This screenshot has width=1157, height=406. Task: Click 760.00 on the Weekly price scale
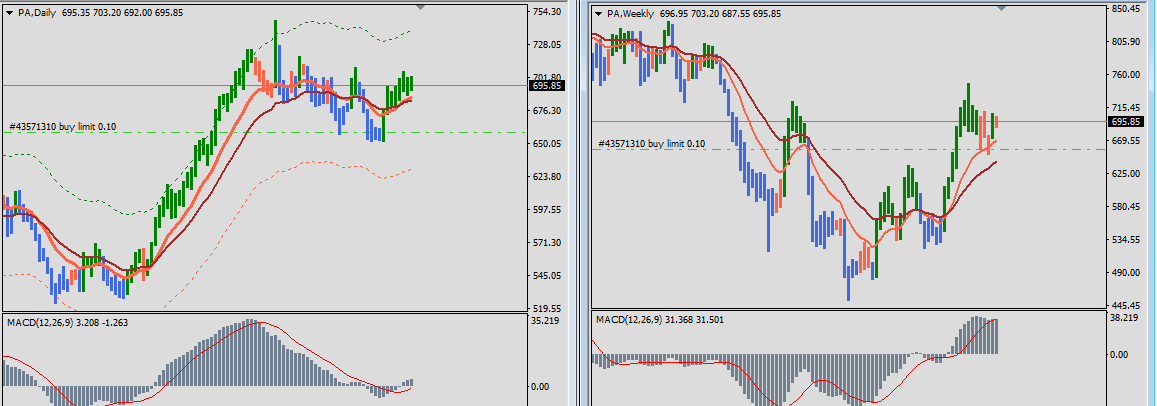1126,75
